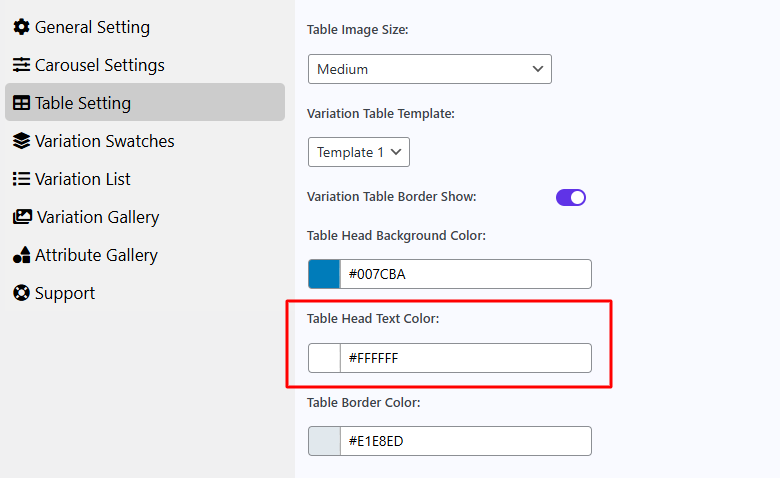Toggle Variation Table Border Show switch
This screenshot has height=478, width=780.
pyautogui.click(x=571, y=197)
